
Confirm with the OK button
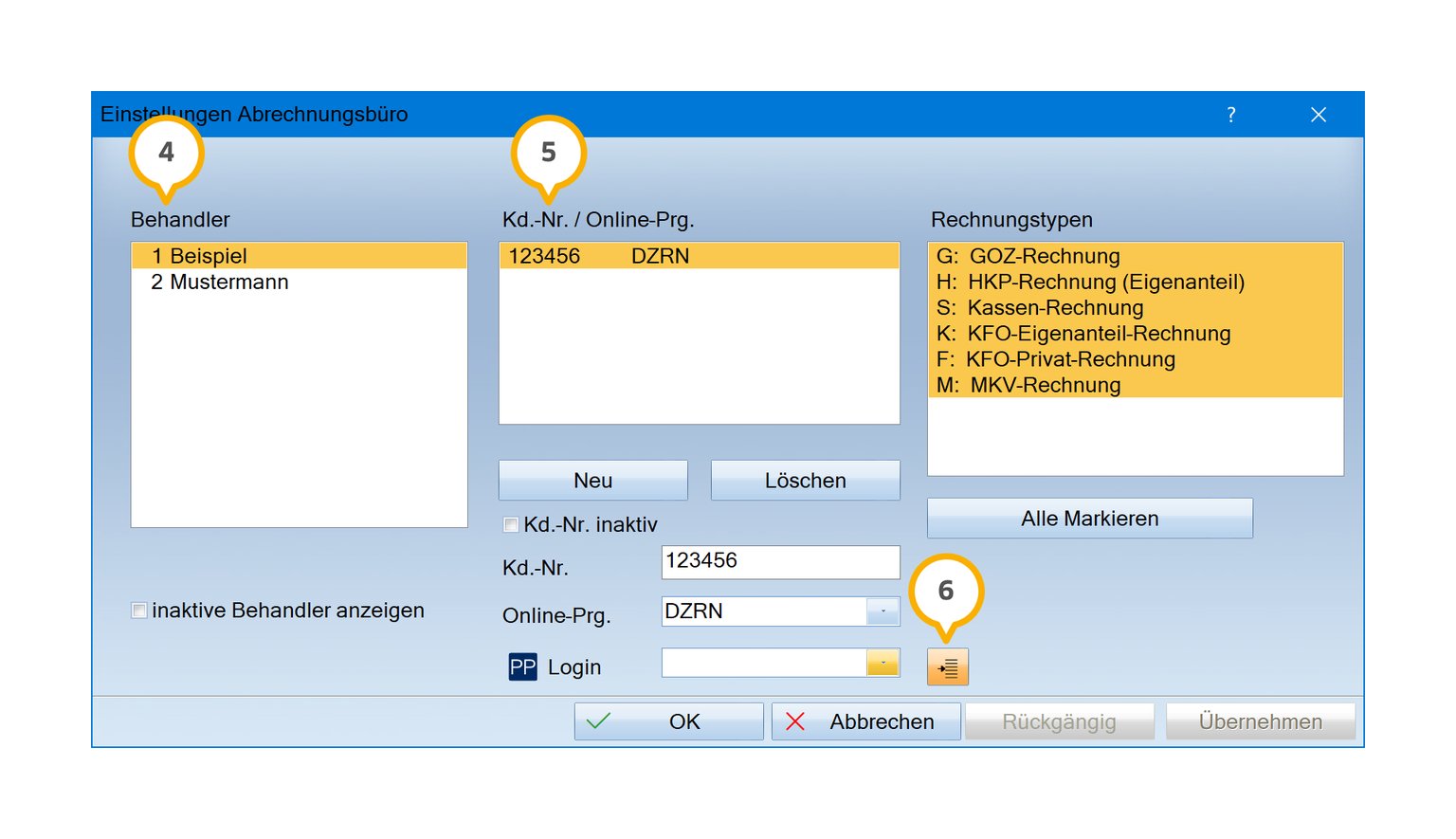coord(668,721)
